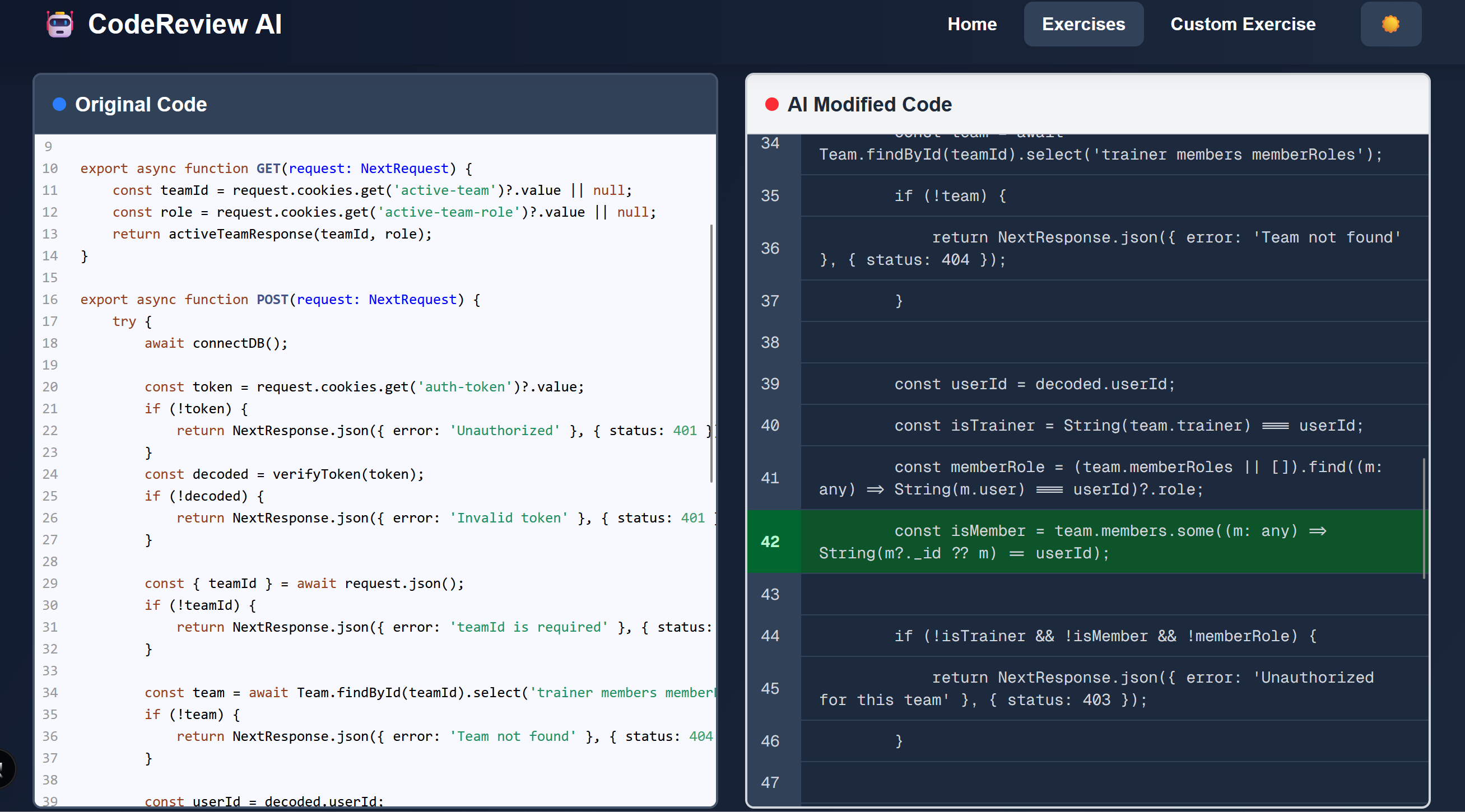The width and height of the screenshot is (1465, 812).
Task: Click line 39 userId declaration in modified code
Action: (1034, 384)
